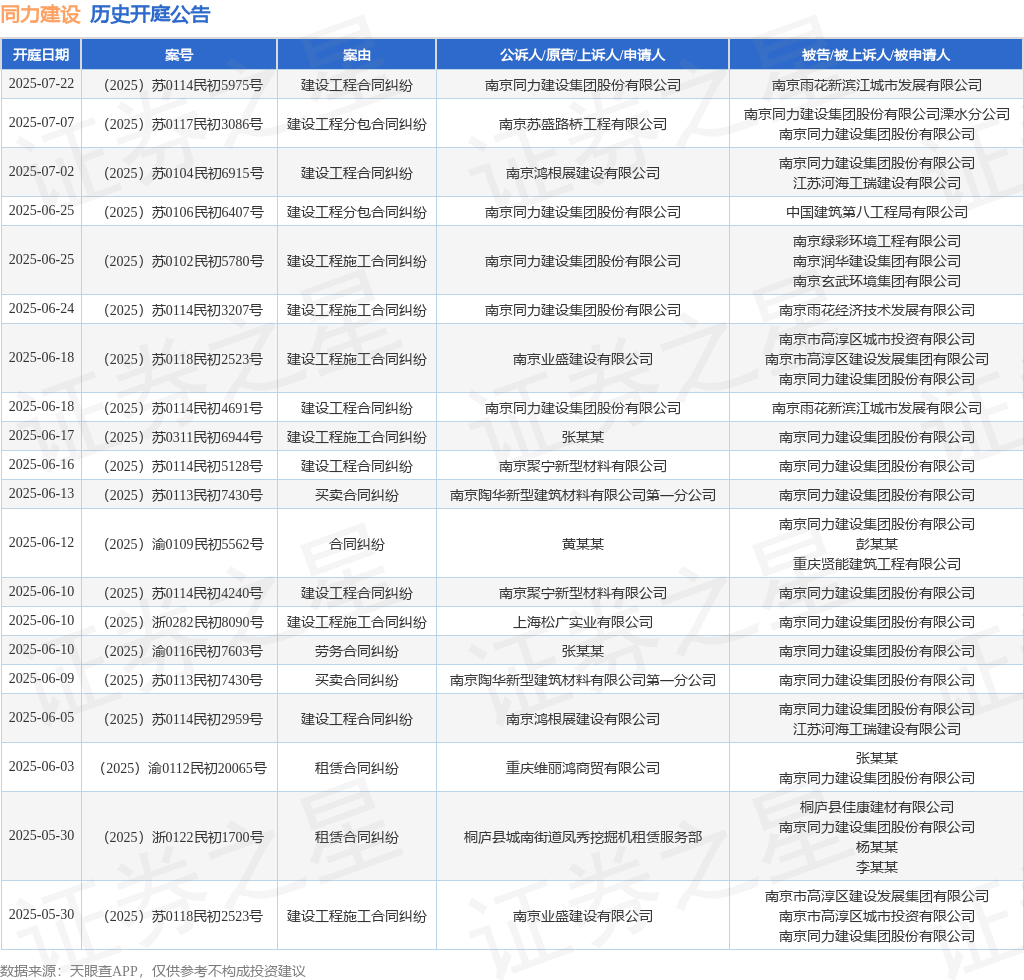
Task: Click the date cell 2025-06-09
Action: tap(41, 678)
